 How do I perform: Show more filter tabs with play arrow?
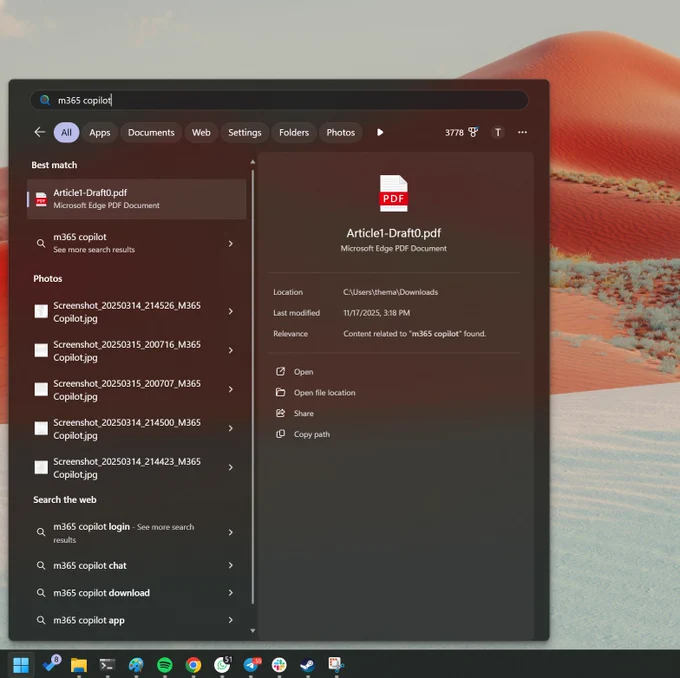point(380,132)
